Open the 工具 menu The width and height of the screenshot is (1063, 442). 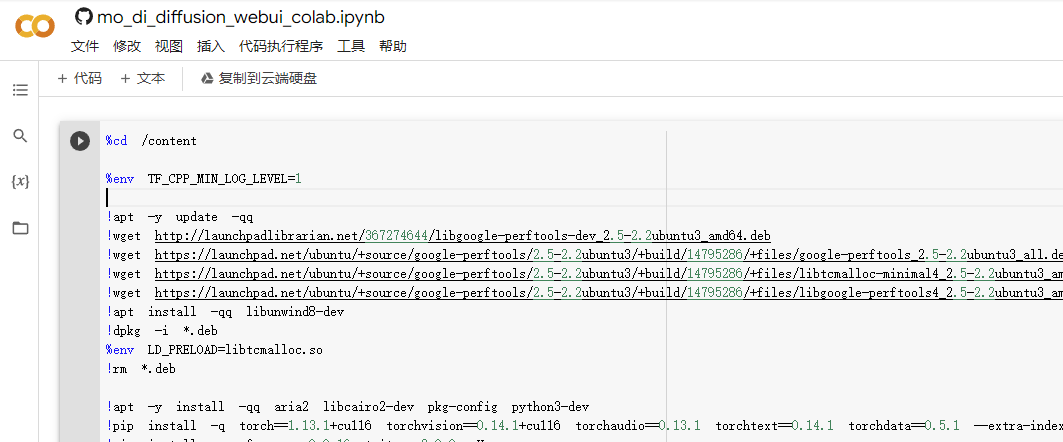click(x=351, y=46)
